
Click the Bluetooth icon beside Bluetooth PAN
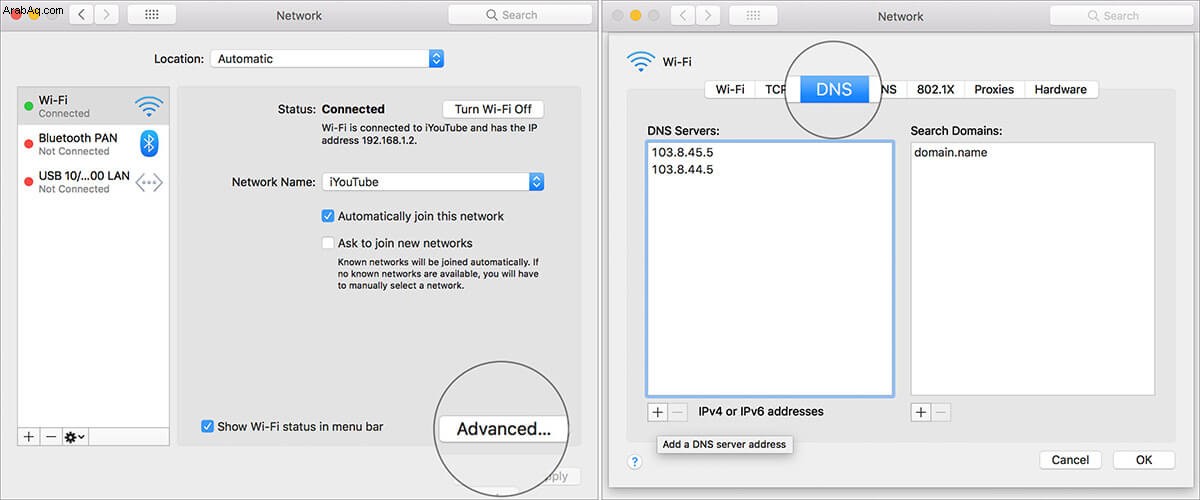pyautogui.click(x=149, y=144)
